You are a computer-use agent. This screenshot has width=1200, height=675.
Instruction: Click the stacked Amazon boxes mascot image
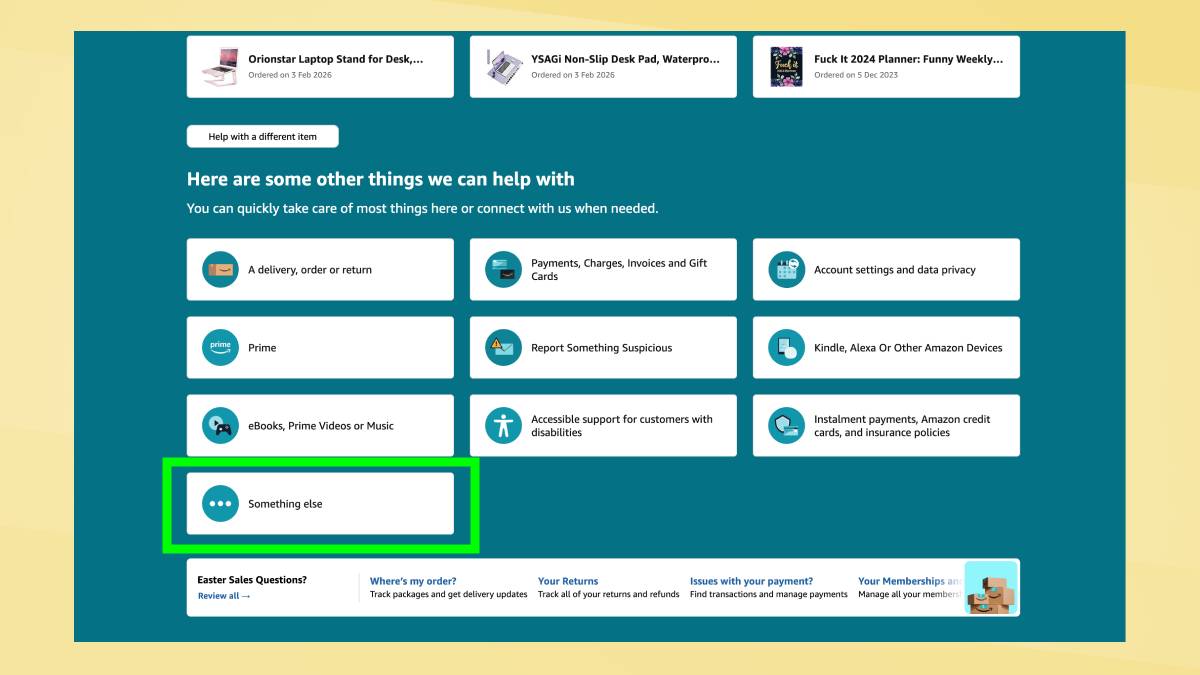point(990,588)
